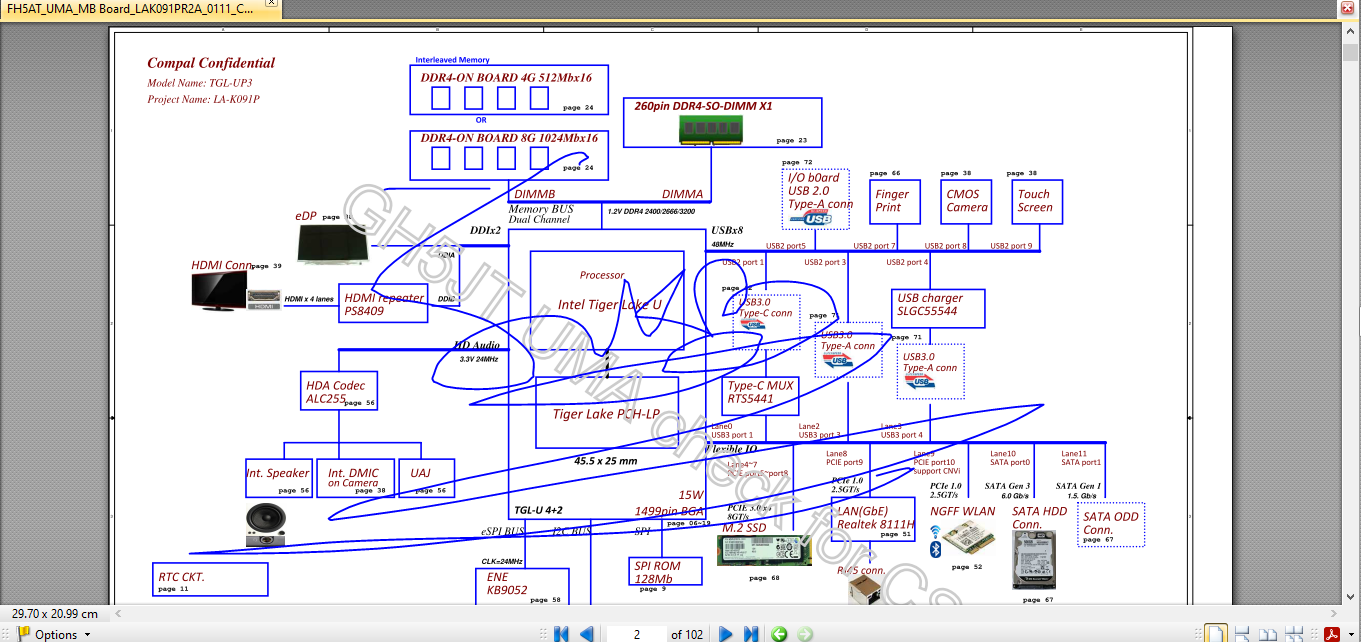Switch to continuous page layout
The width and height of the screenshot is (1361, 642).
(1242, 634)
